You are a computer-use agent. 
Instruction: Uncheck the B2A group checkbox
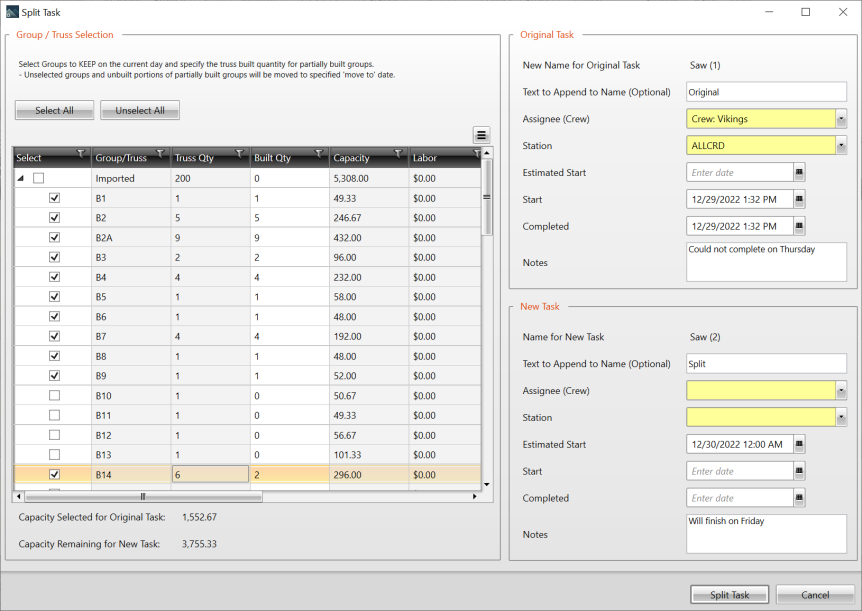click(x=55, y=237)
